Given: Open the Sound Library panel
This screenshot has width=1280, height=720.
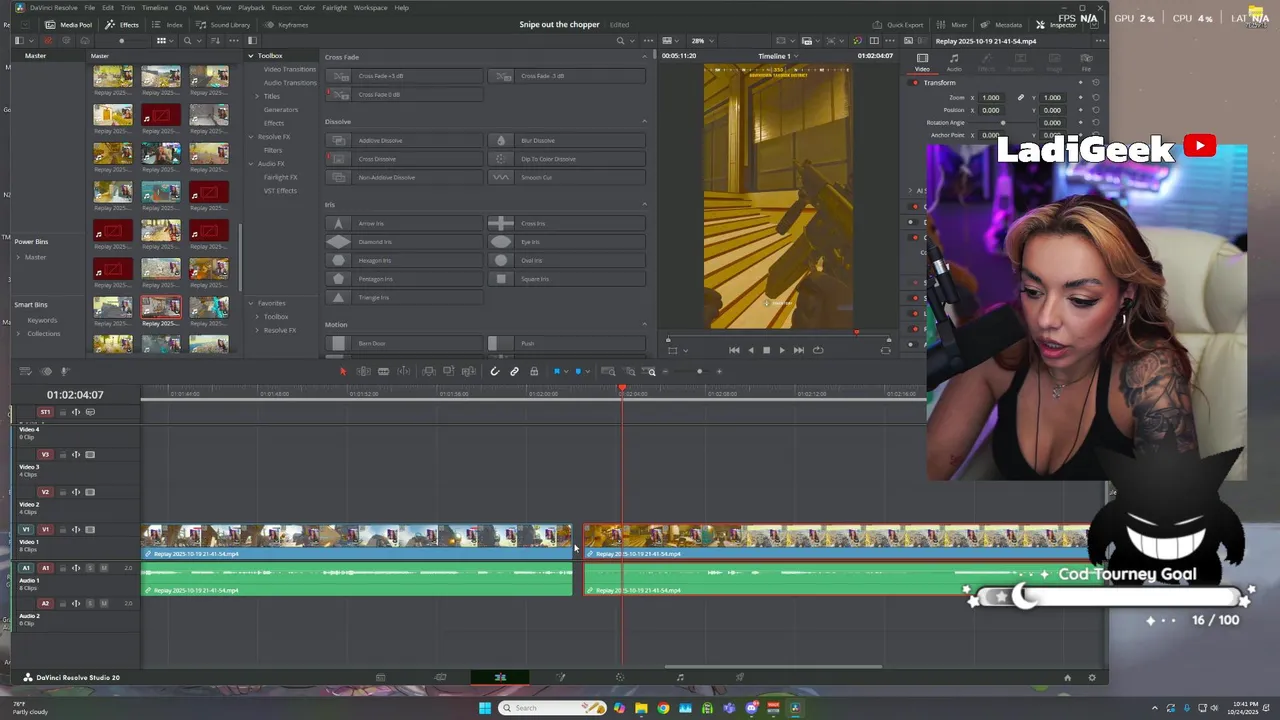Looking at the screenshot, I should [223, 24].
